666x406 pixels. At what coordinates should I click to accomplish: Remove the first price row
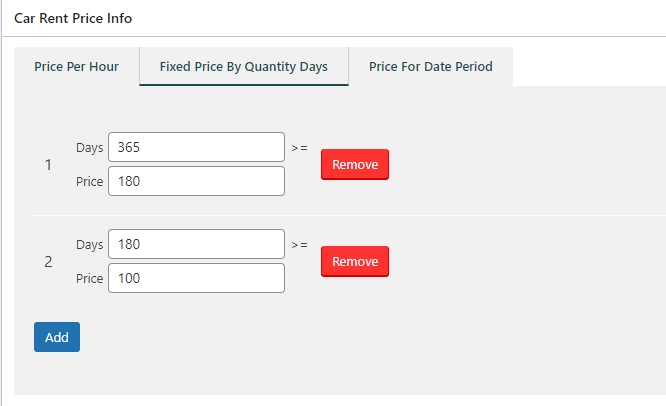(354, 165)
